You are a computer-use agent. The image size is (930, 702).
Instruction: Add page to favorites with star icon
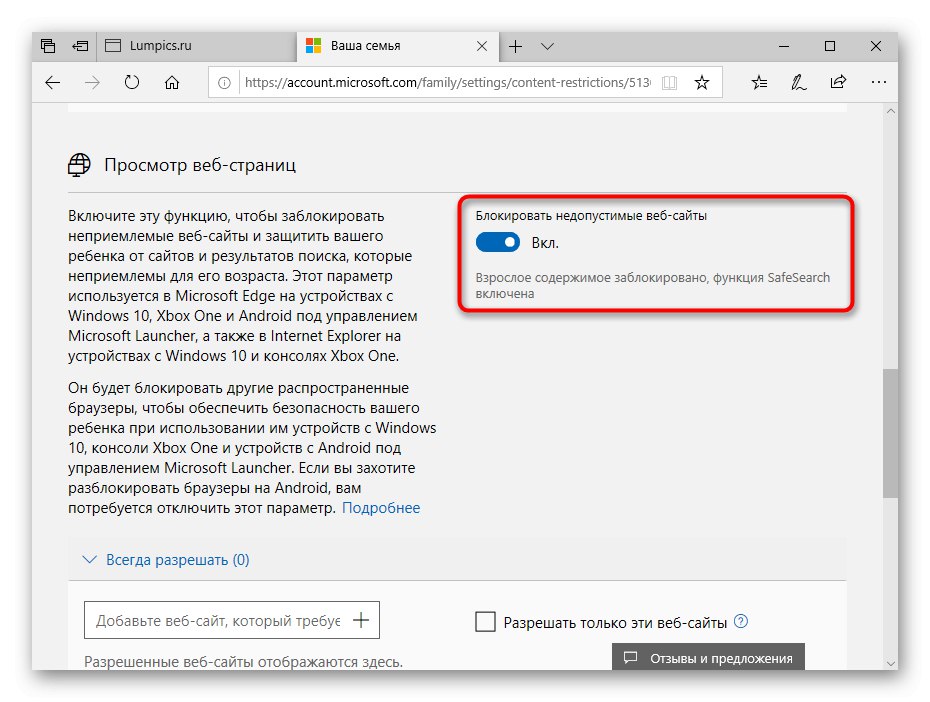702,83
